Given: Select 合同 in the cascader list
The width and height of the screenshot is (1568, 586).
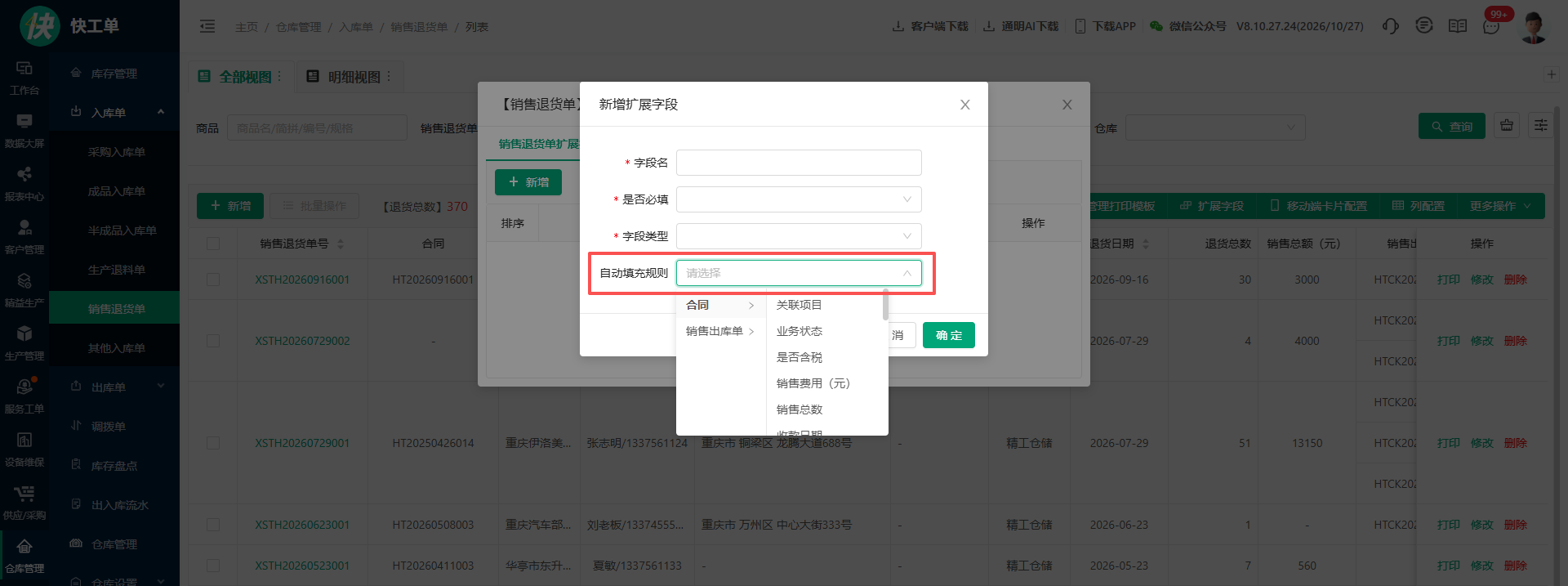Looking at the screenshot, I should coord(721,305).
